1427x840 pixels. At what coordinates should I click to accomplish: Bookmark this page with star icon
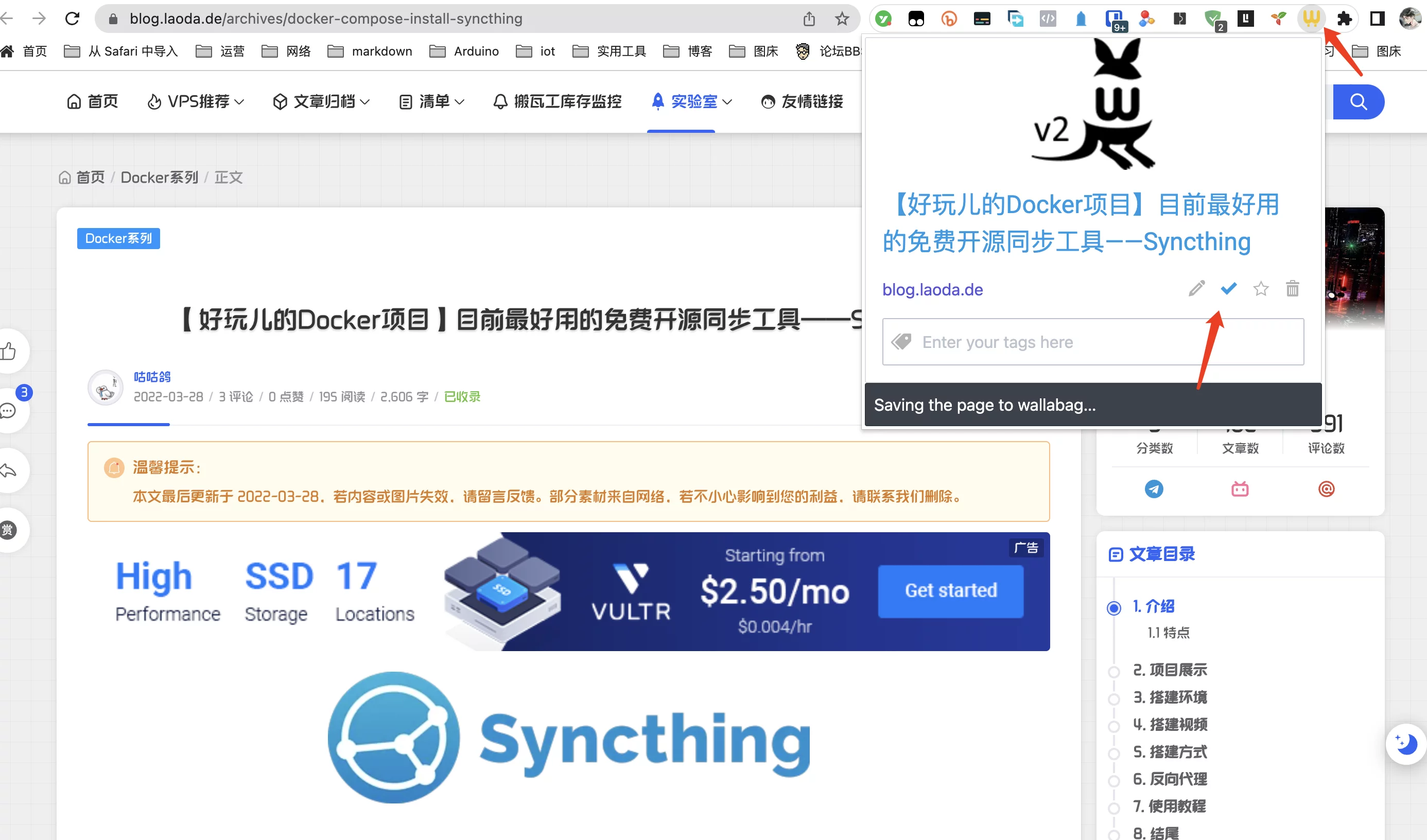pos(842,19)
